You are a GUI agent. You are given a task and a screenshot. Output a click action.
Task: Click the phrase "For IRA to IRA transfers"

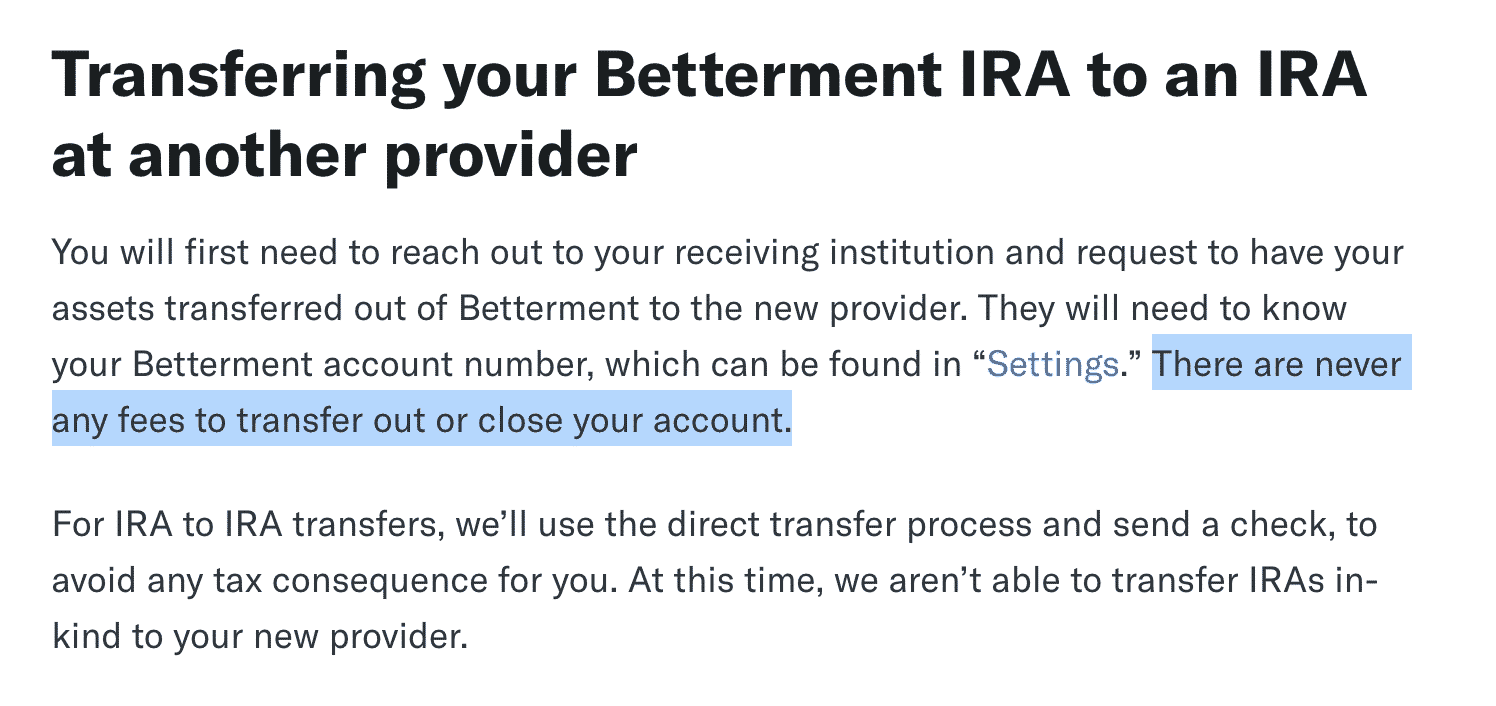tap(243, 524)
